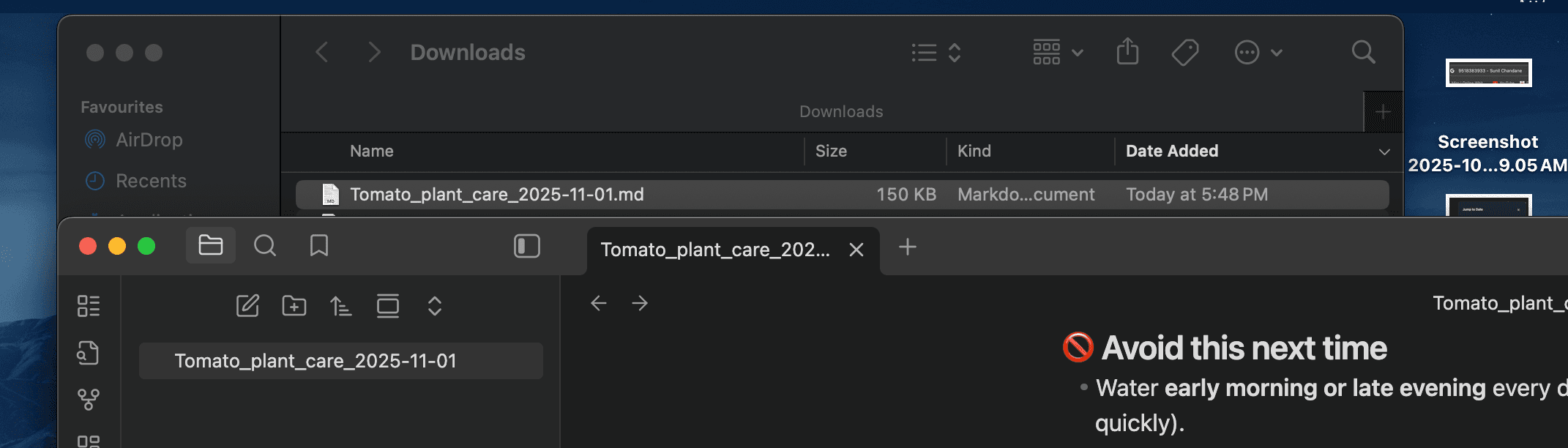Close the Tomato_plant_care tab
The image size is (1568, 448).
[x=856, y=250]
